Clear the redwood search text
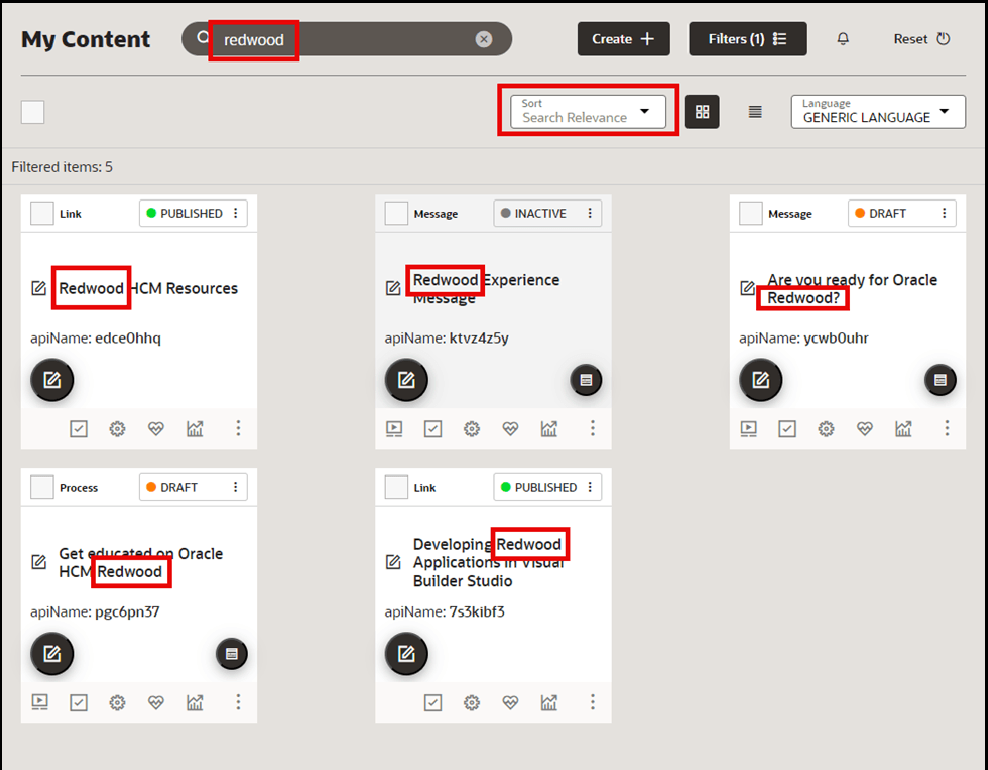Viewport: 988px width, 770px height. pos(483,39)
